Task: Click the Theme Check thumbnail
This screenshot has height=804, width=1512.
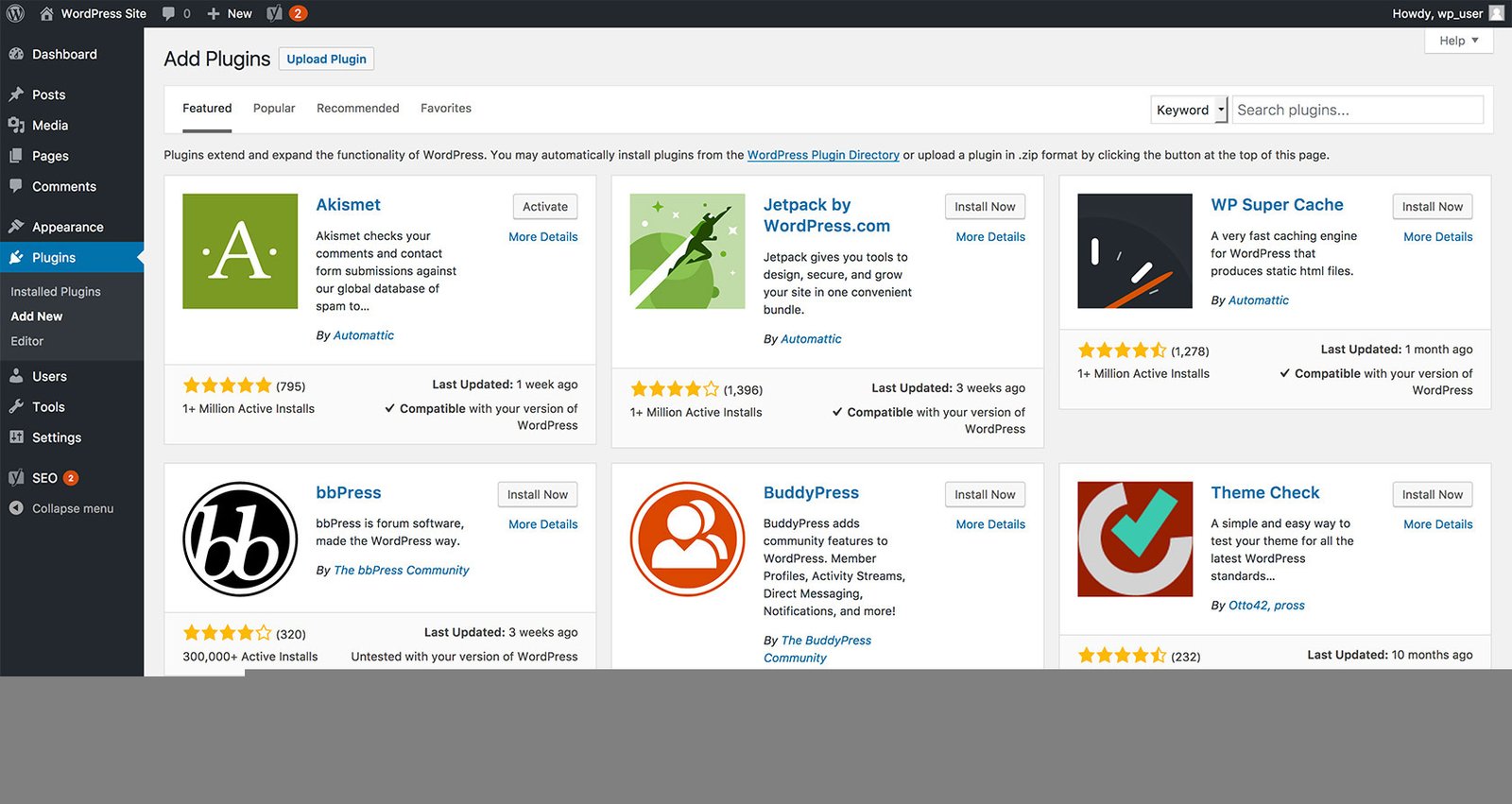Action: pos(1135,539)
